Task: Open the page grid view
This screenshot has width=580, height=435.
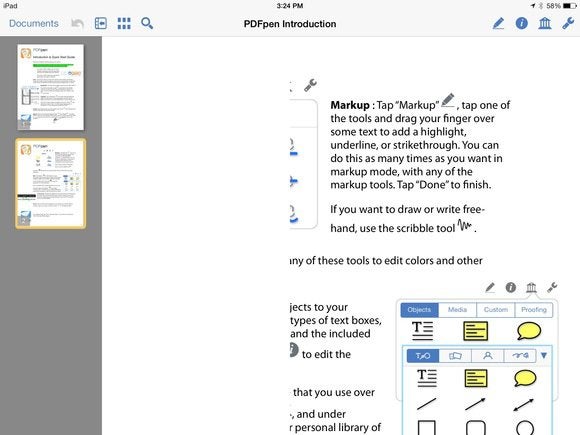Action: coord(124,23)
